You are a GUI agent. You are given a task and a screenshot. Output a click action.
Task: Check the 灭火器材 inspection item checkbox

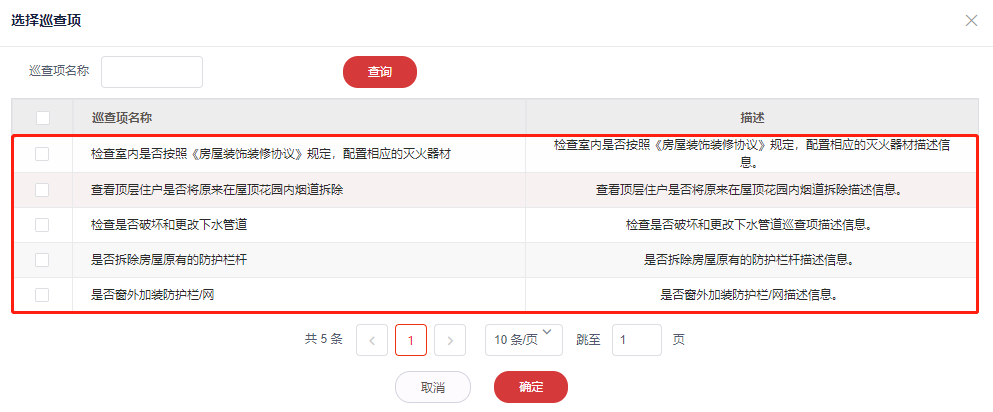pyautogui.click(x=42, y=154)
